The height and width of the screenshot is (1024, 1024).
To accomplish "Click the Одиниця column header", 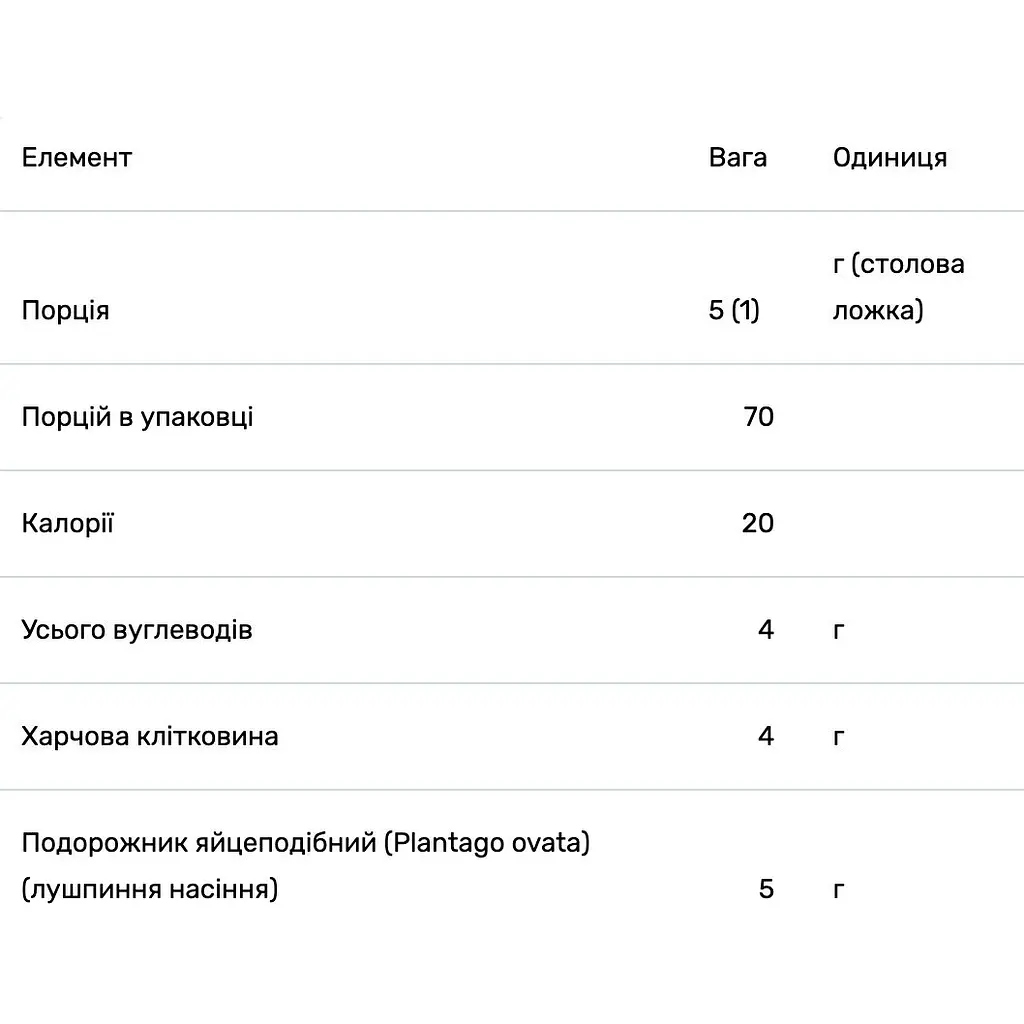I will pyautogui.click(x=889, y=158).
